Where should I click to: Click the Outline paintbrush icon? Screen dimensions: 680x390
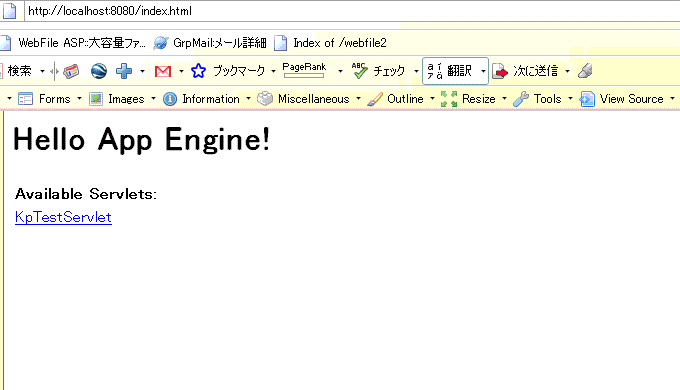[375, 99]
